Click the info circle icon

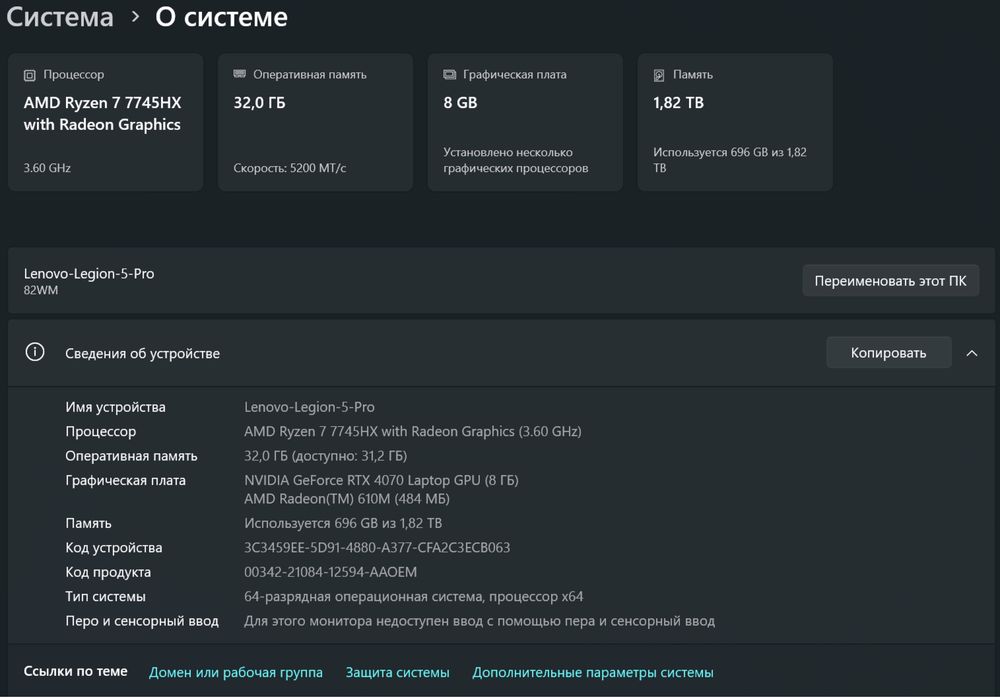35,352
